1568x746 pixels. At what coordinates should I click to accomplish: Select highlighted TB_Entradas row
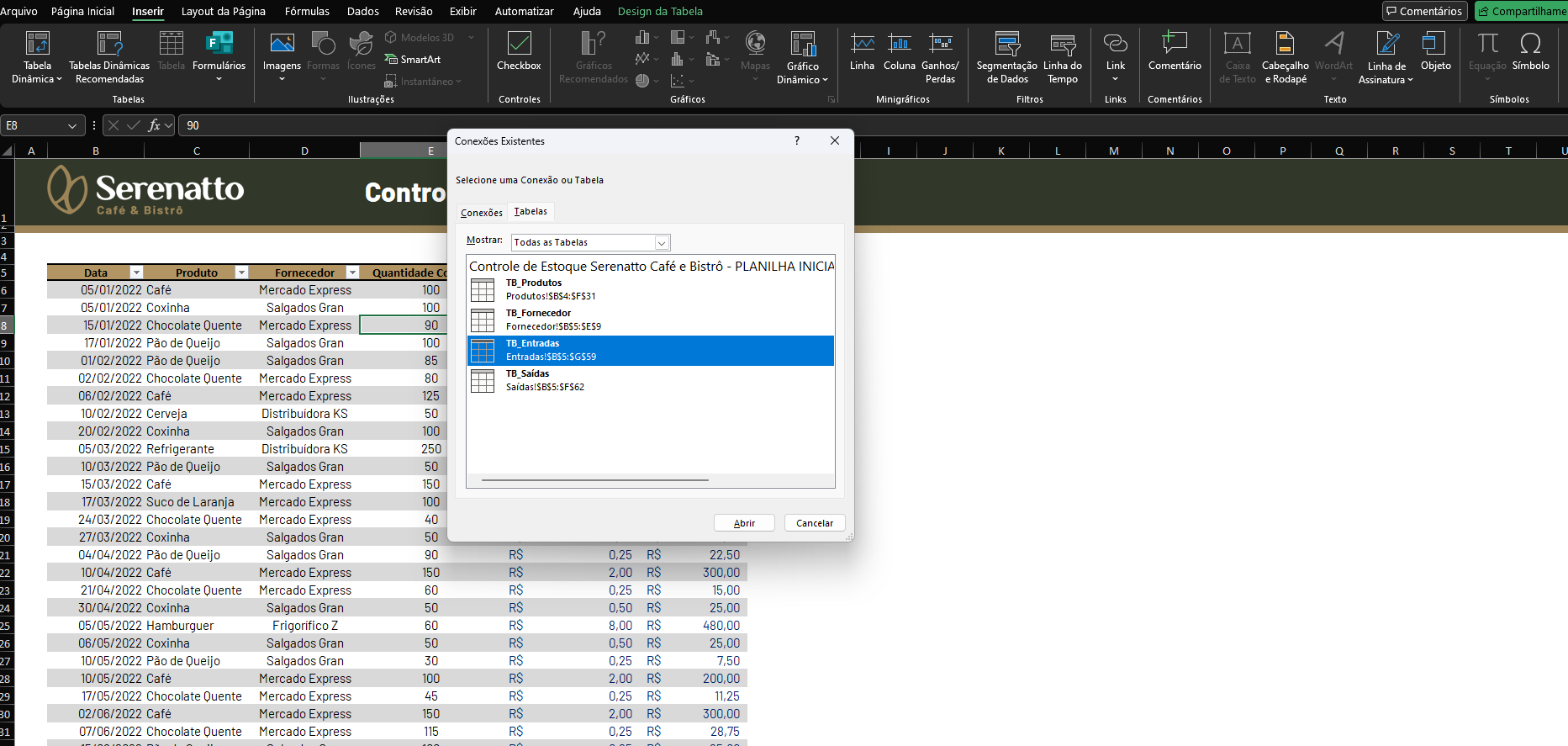650,350
